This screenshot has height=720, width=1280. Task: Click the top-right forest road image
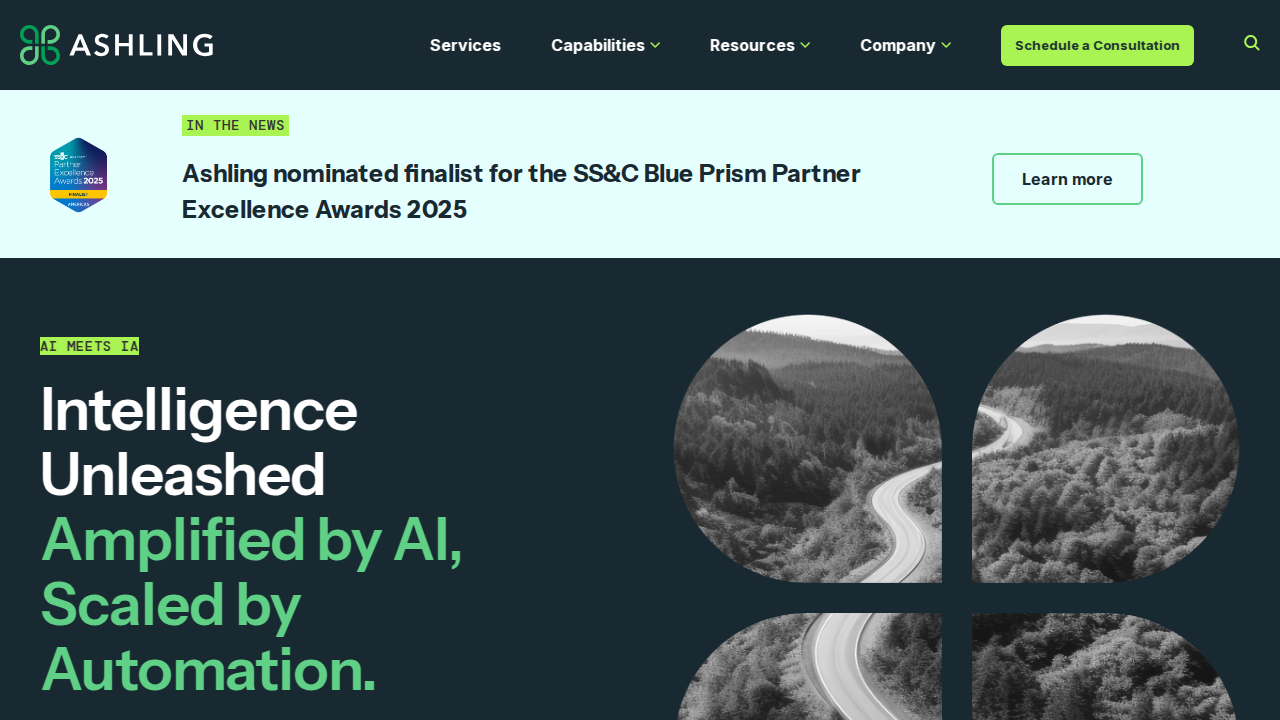coord(1105,449)
